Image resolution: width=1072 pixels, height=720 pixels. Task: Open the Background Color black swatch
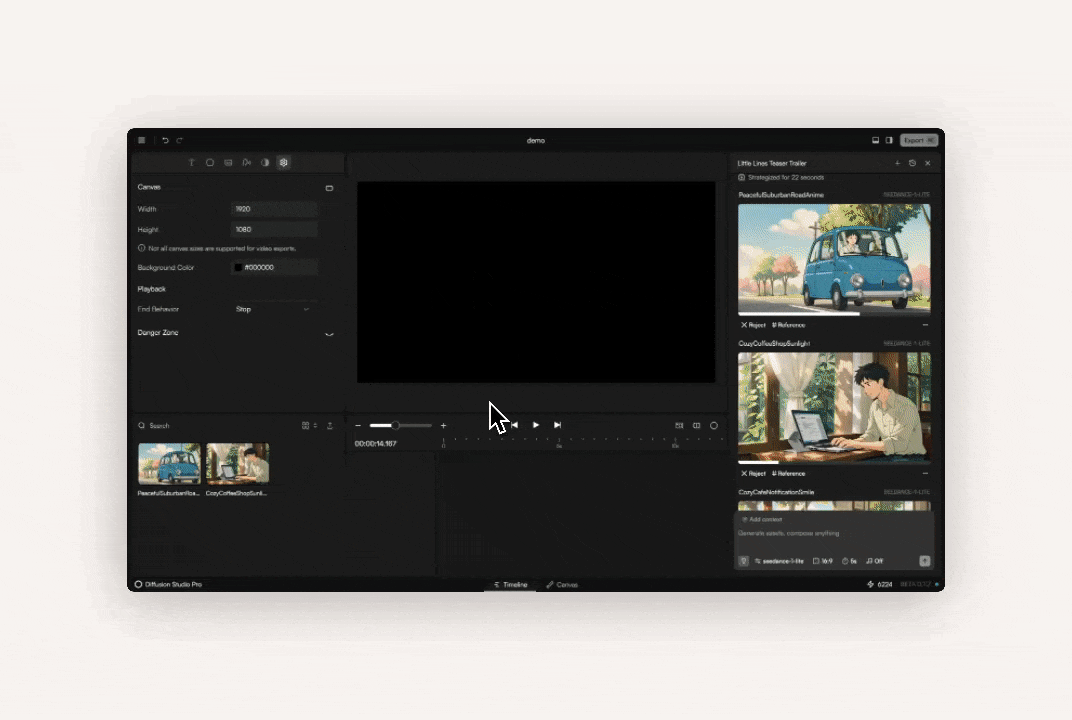click(x=238, y=267)
